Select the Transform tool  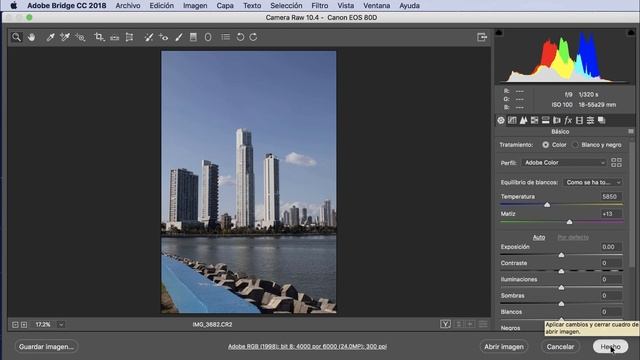click(129, 37)
